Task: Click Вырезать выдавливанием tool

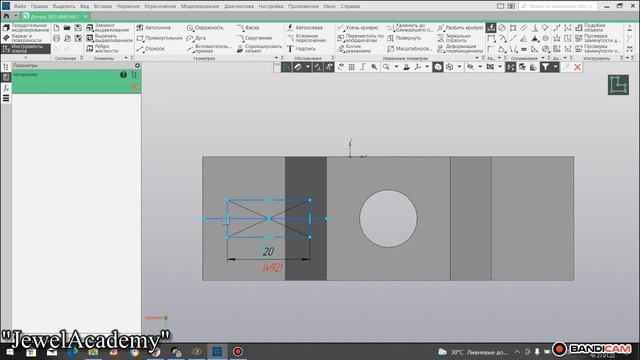Action: [x=109, y=38]
